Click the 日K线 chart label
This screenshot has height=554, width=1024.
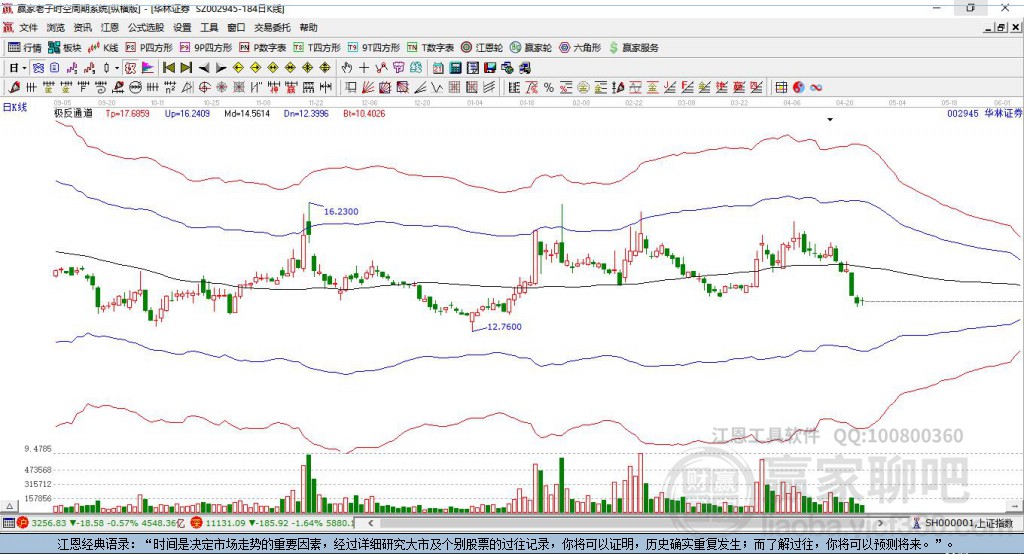click(x=15, y=108)
